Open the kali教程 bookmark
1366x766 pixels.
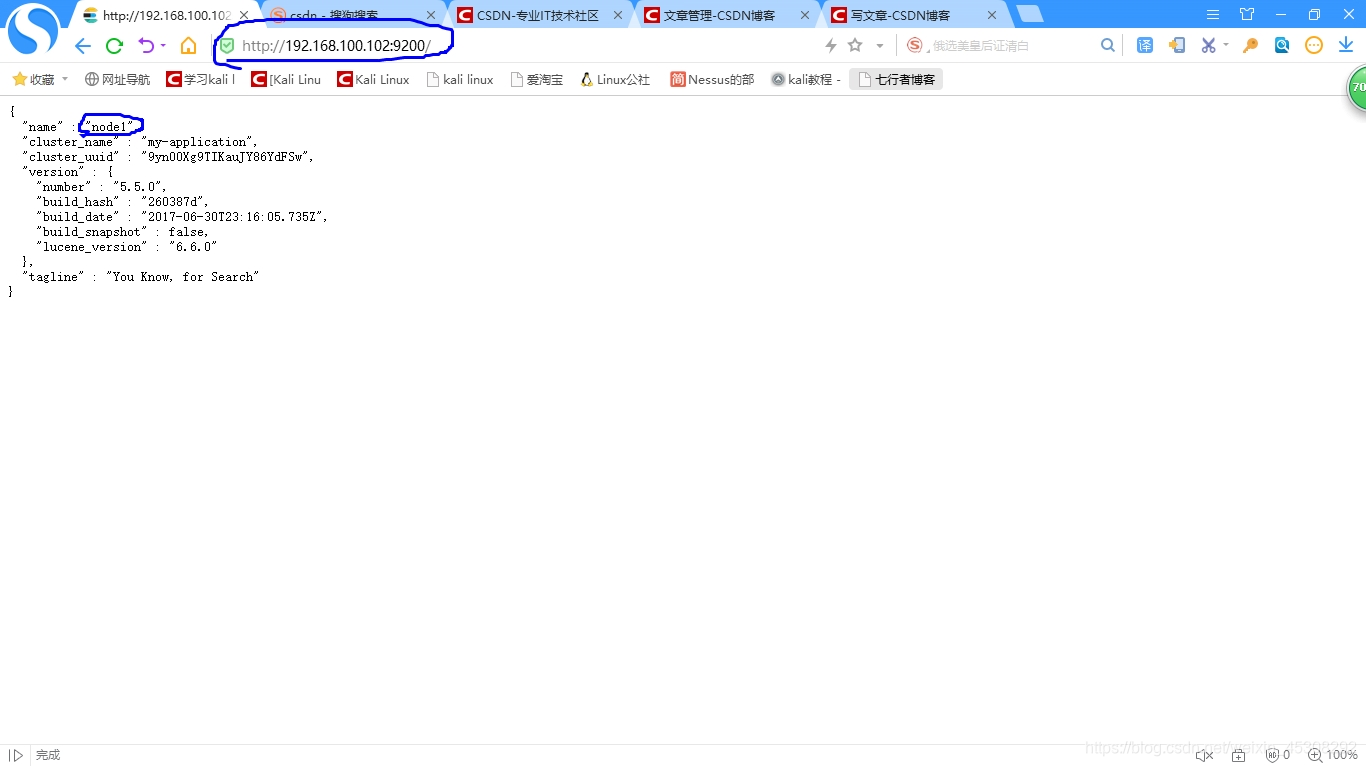click(x=807, y=79)
